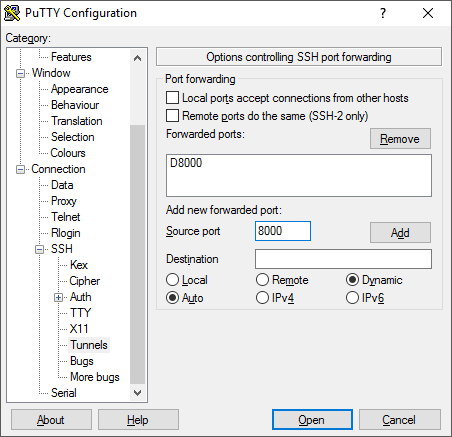Open the Bugs category

82,361
